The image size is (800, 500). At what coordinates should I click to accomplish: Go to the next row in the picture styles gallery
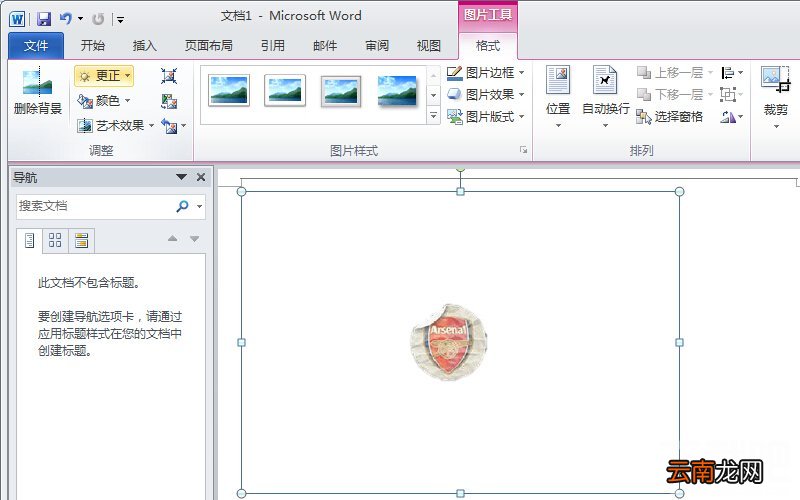[x=433, y=95]
